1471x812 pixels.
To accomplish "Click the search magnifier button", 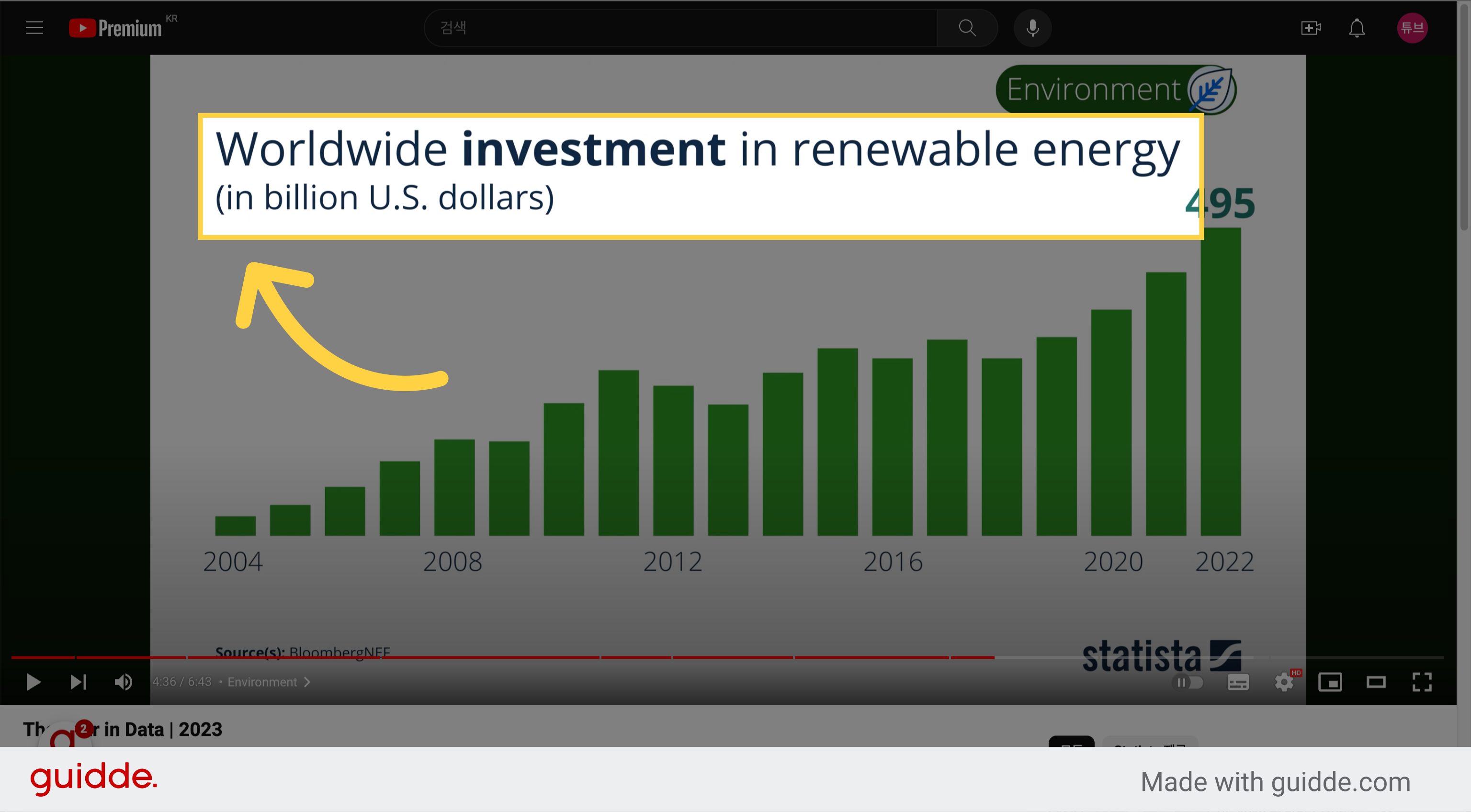I will click(967, 27).
